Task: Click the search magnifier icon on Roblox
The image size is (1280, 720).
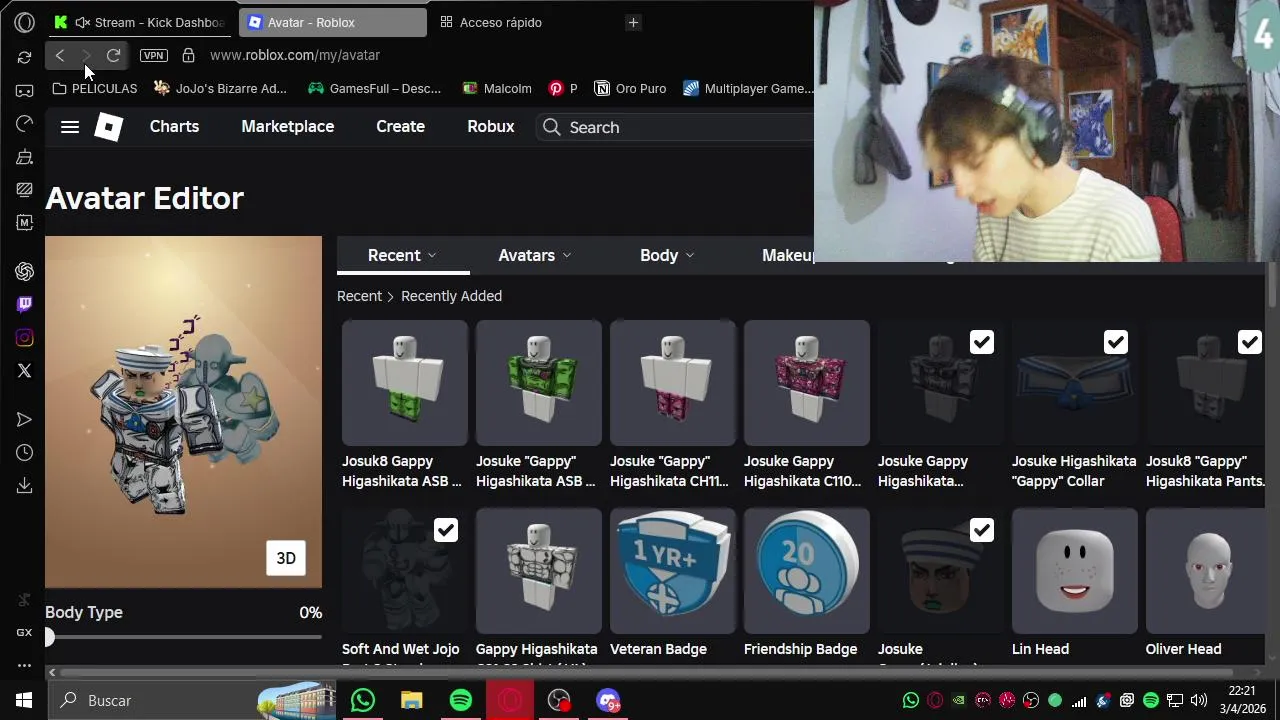Action: (552, 127)
